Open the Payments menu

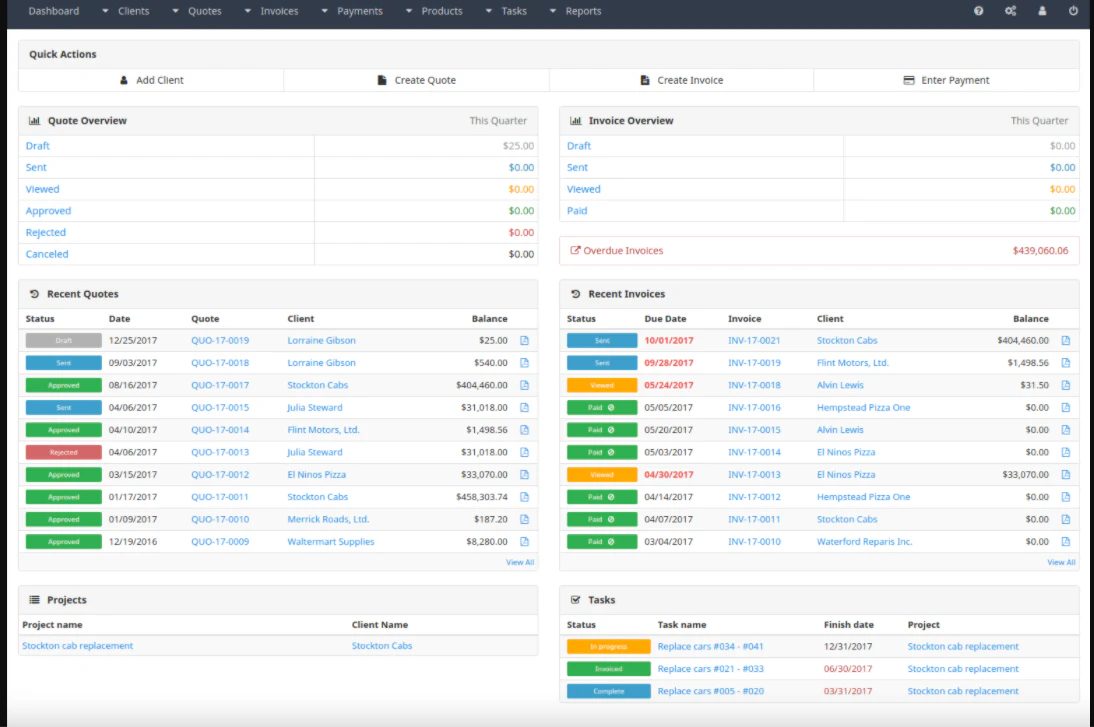(x=352, y=11)
